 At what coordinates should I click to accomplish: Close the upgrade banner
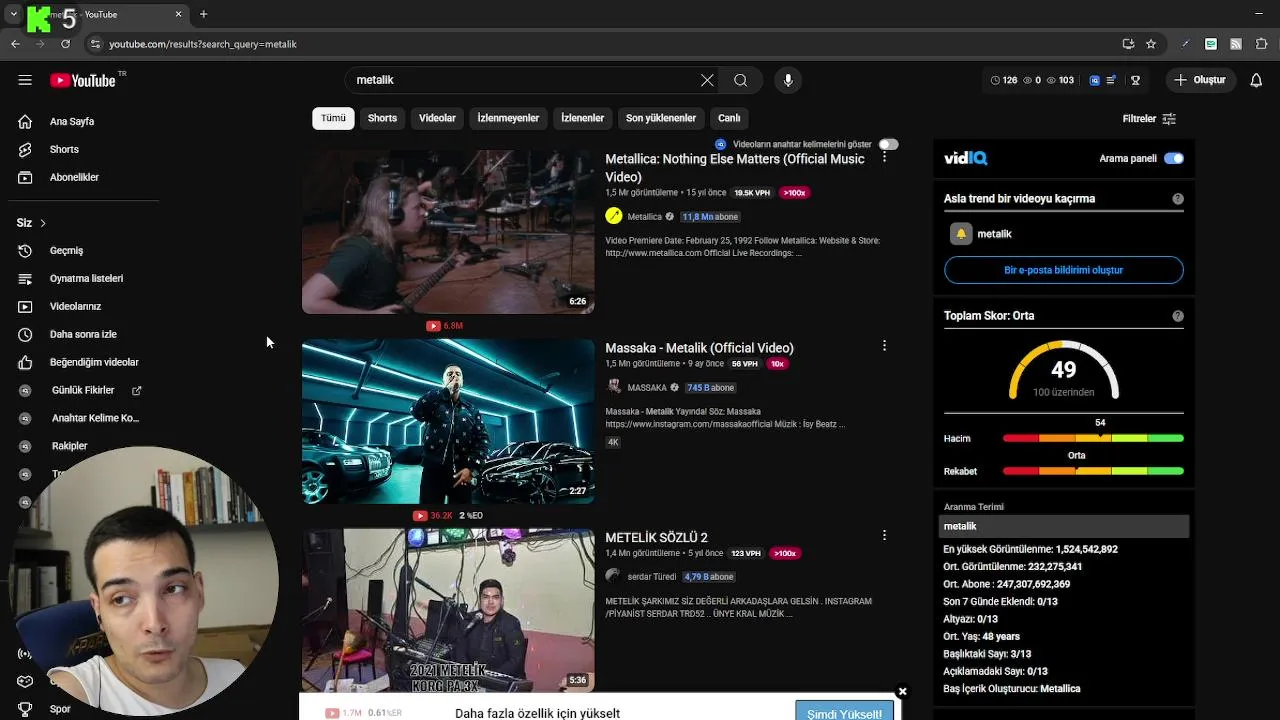902,691
